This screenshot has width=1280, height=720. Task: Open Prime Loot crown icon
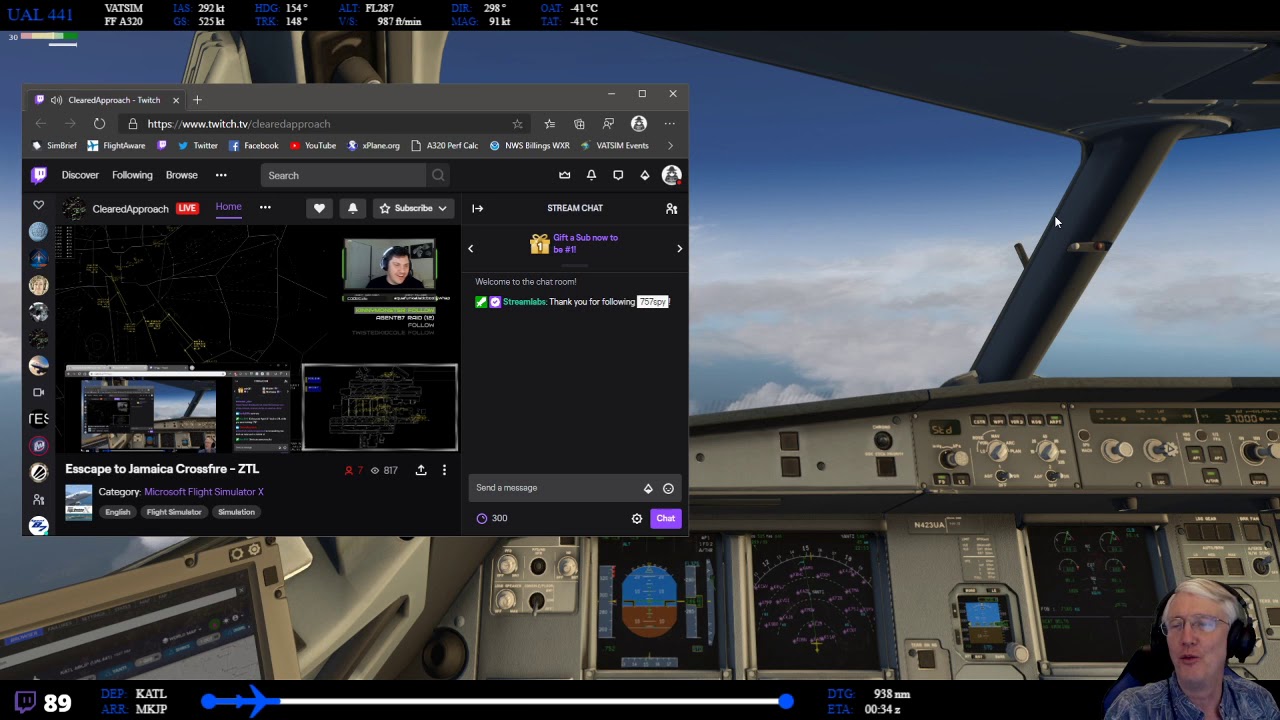pyautogui.click(x=565, y=175)
